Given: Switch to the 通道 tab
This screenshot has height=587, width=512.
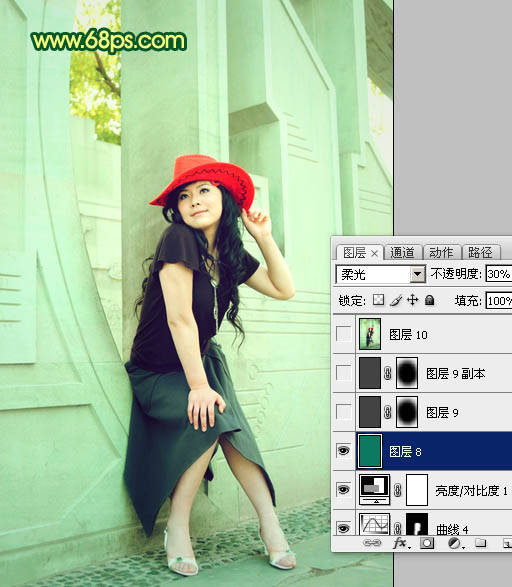Looking at the screenshot, I should 402,252.
